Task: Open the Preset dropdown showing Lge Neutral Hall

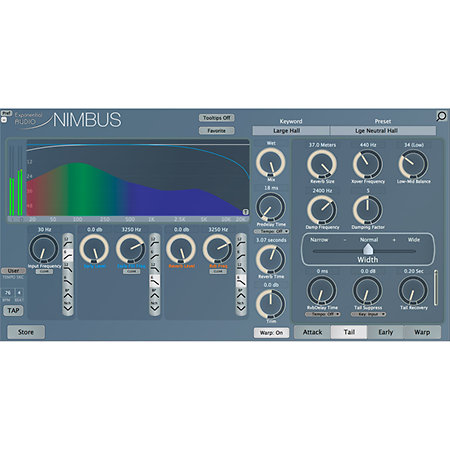Action: (383, 131)
